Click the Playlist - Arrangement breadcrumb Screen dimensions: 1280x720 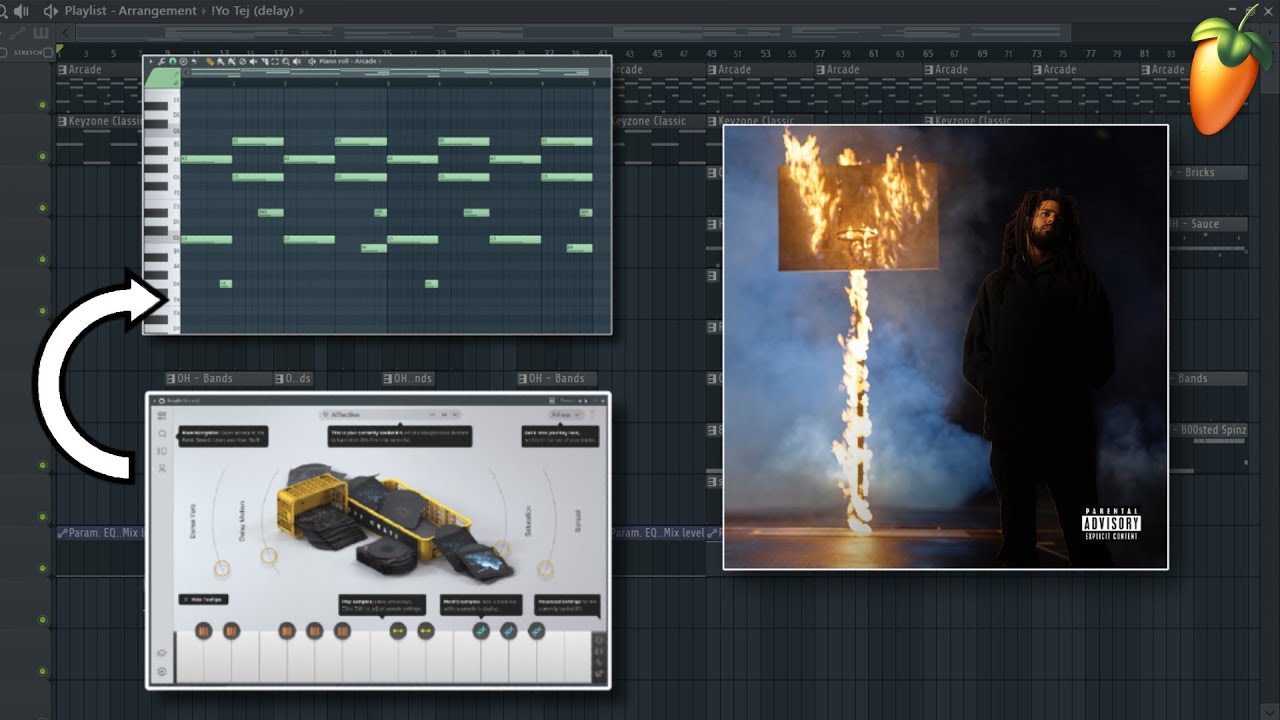coord(130,11)
